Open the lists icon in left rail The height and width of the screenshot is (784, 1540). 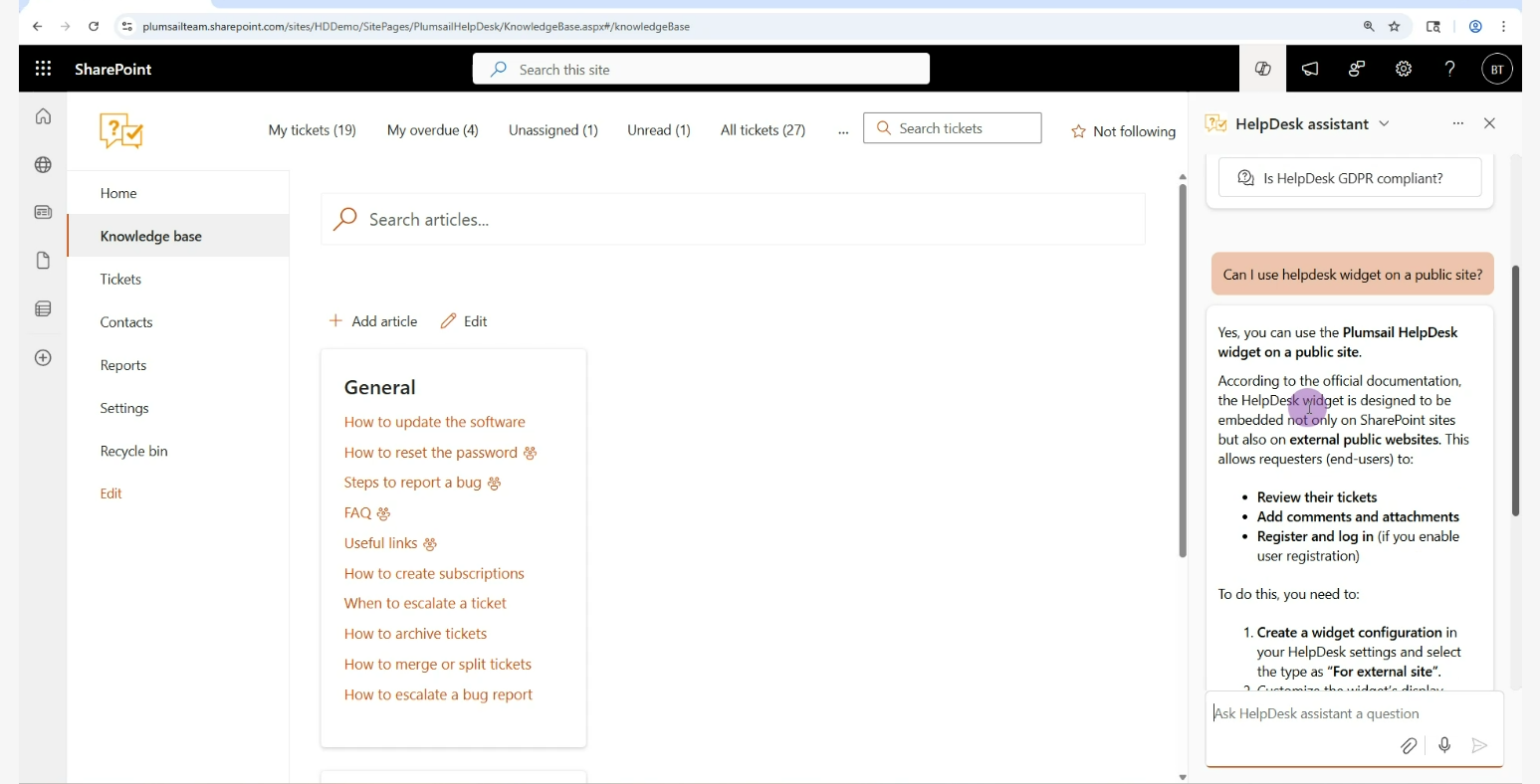coord(43,309)
